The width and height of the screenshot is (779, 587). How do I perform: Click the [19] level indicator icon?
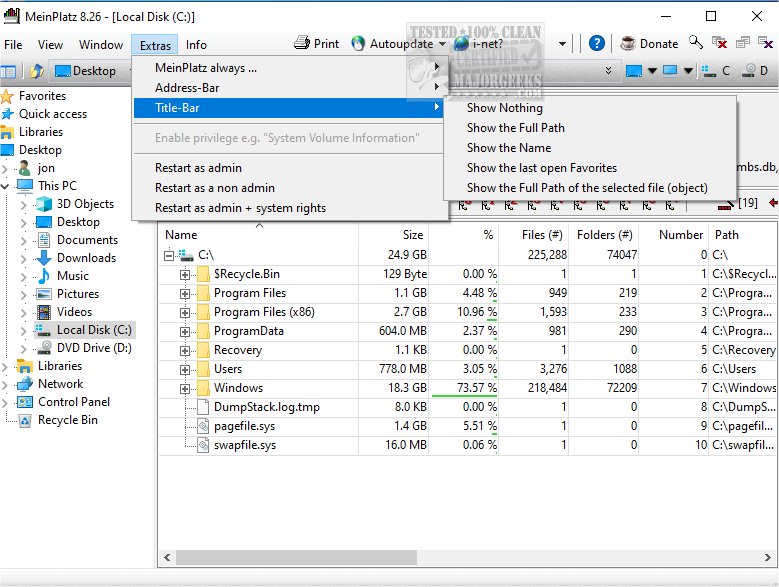pos(737,204)
